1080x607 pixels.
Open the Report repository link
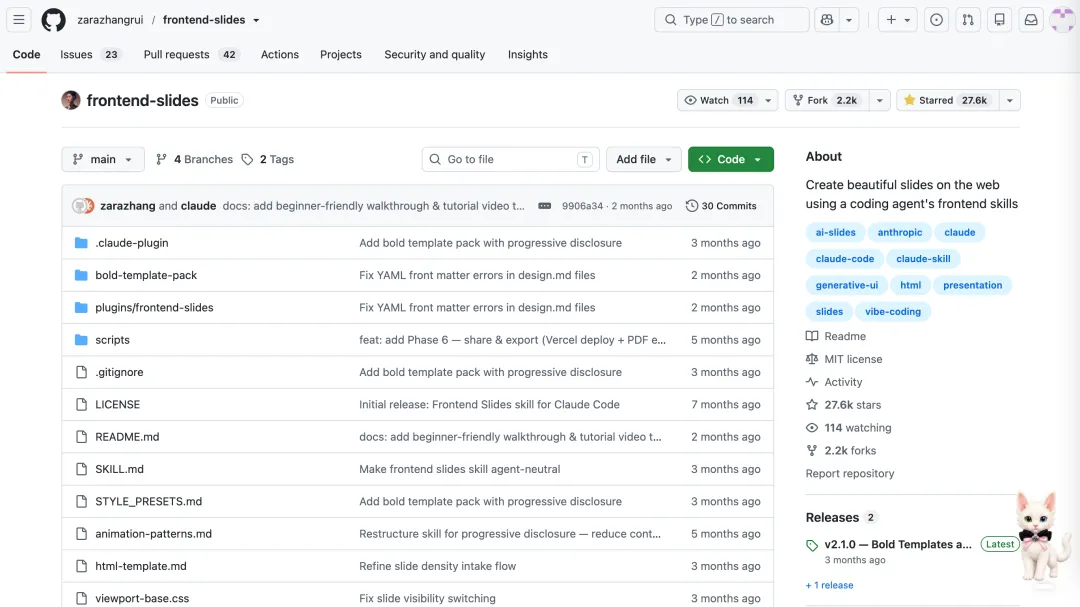[x=850, y=473]
